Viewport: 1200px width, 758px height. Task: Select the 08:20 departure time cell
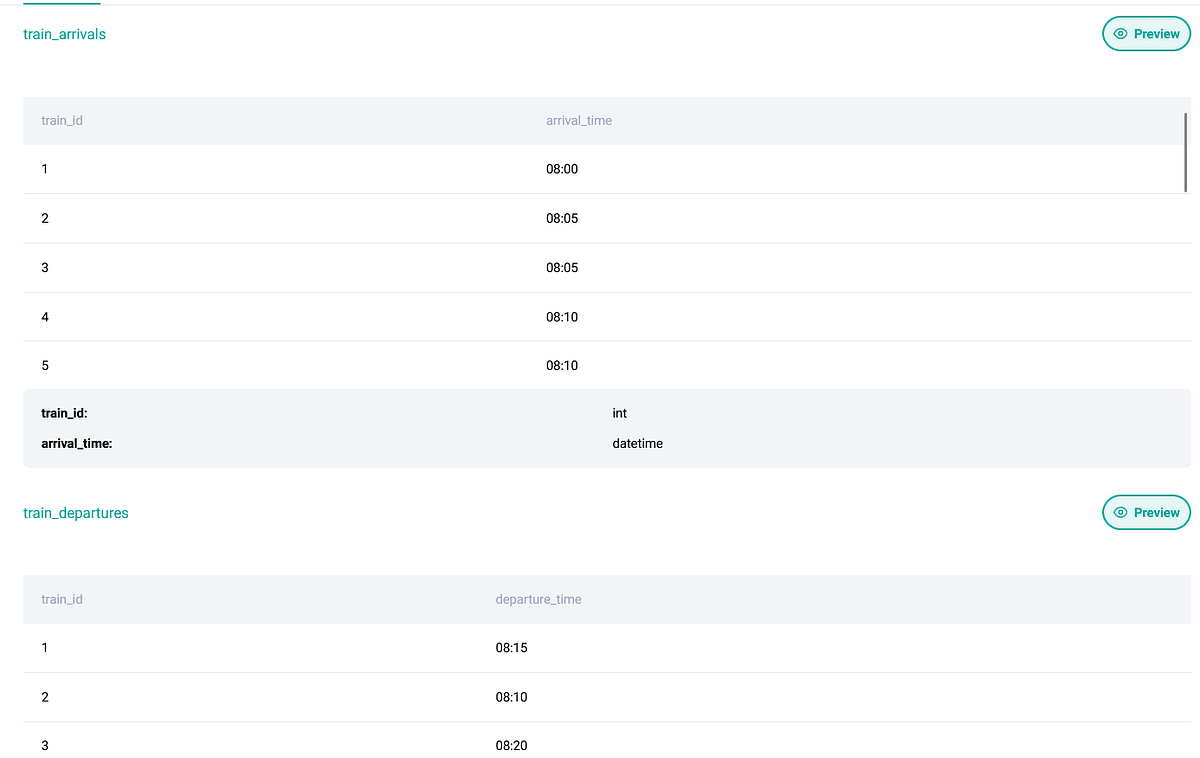[511, 746]
